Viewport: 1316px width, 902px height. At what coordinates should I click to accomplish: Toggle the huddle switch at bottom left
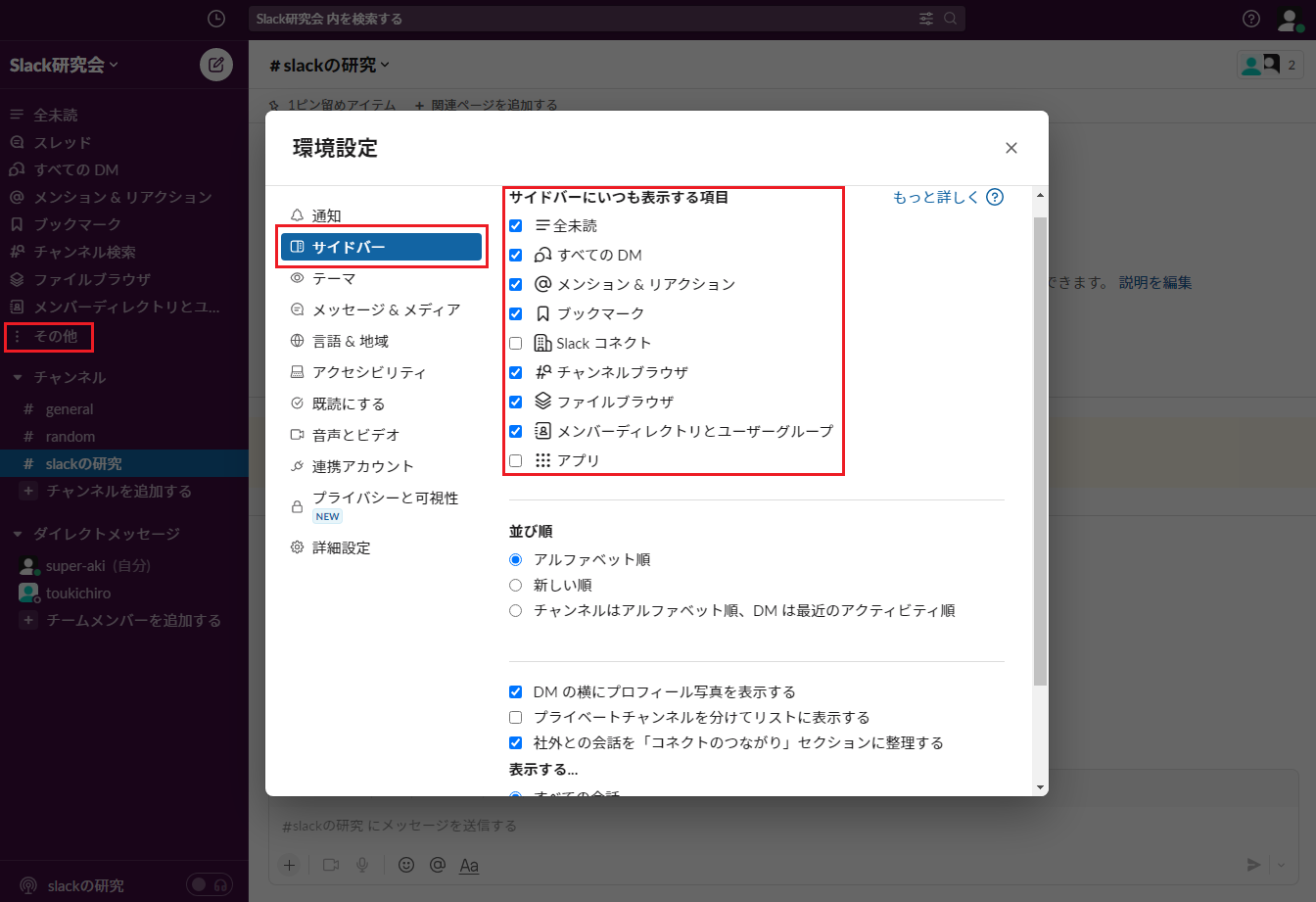click(210, 884)
